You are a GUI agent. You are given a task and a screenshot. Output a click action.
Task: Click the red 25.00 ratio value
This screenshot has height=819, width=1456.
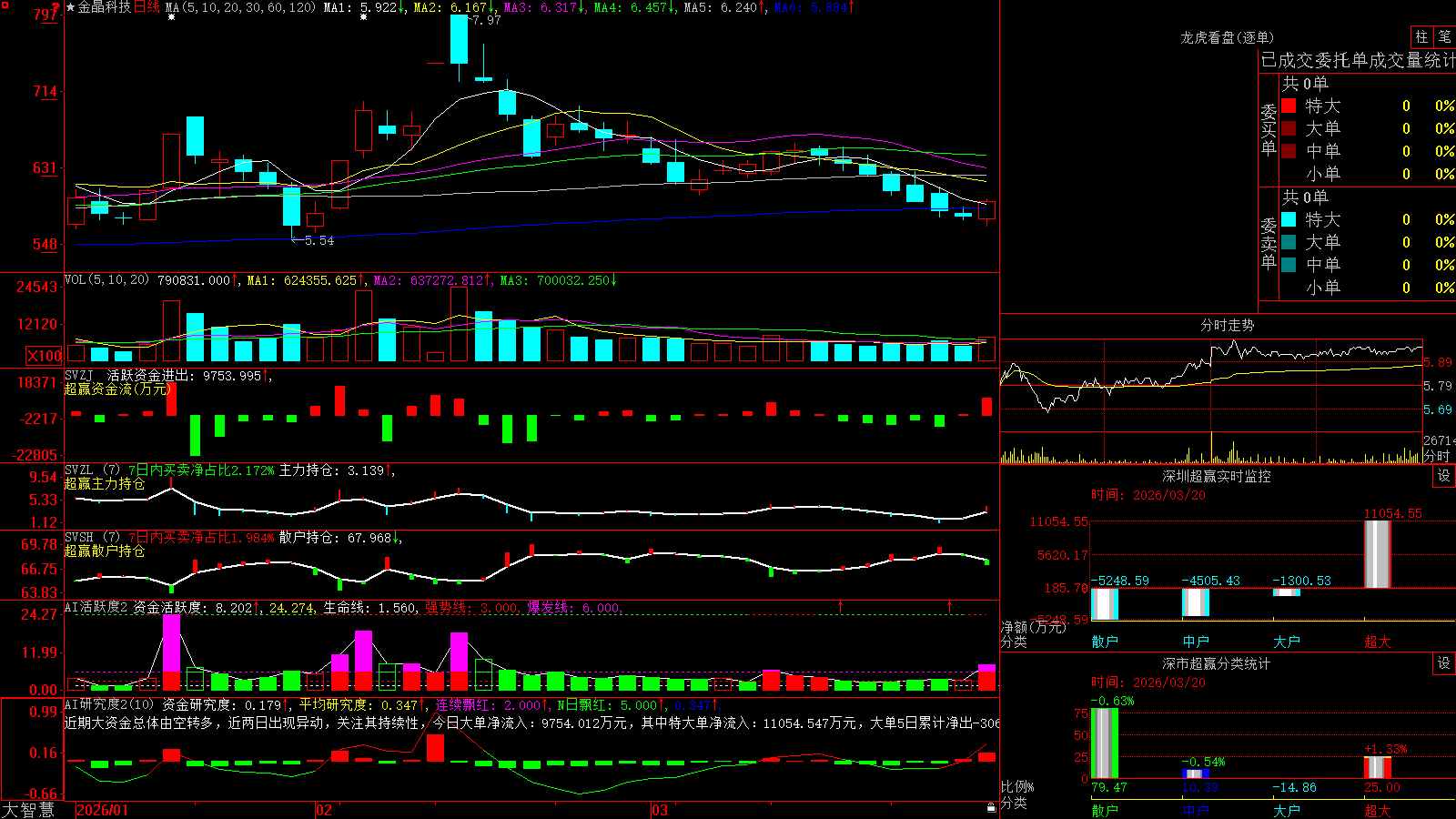pos(1382,787)
